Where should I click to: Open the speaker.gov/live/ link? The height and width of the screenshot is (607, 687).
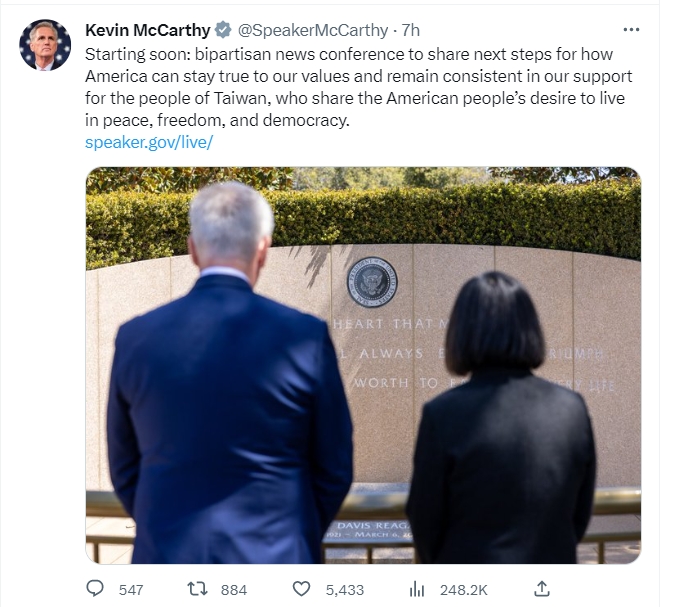point(149,142)
